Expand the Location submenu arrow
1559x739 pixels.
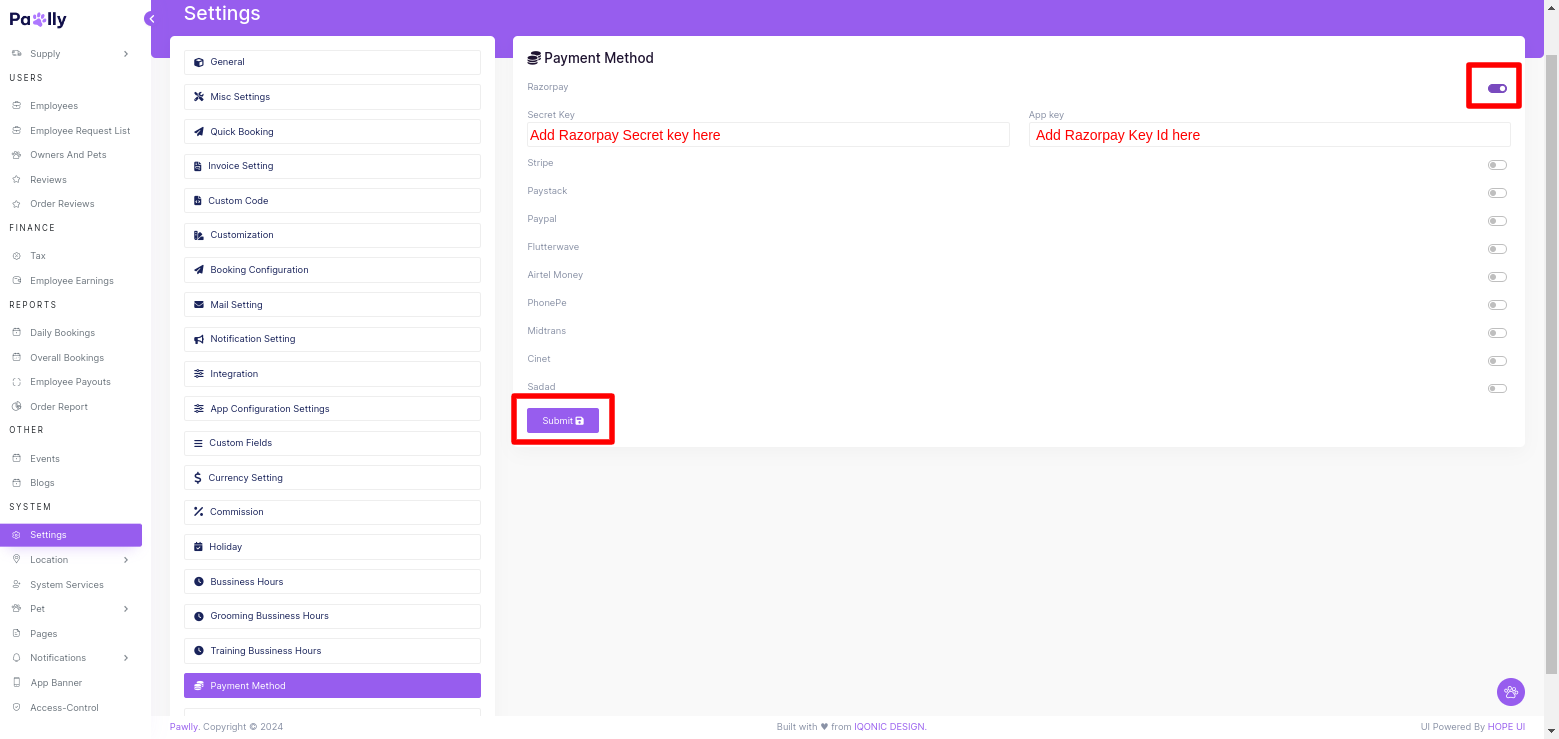pyautogui.click(x=126, y=560)
